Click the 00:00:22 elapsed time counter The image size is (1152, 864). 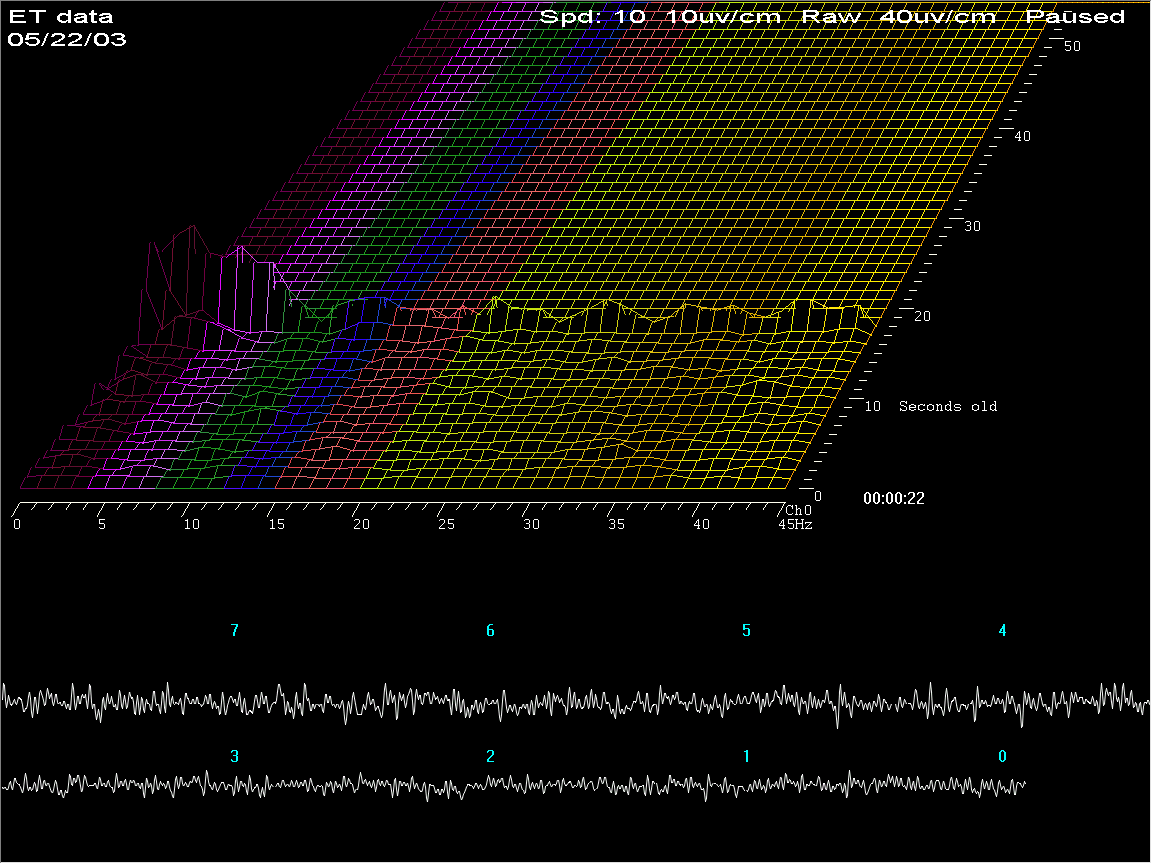pyautogui.click(x=892, y=498)
